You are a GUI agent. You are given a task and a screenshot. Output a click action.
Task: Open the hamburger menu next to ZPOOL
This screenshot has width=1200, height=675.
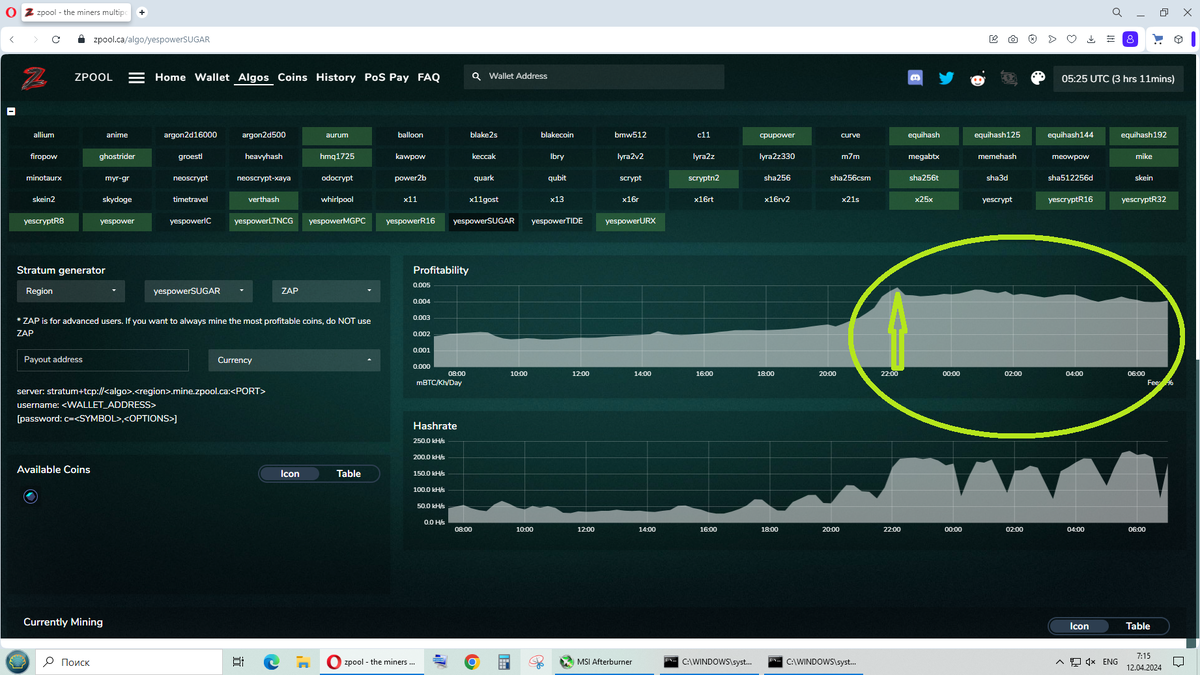137,78
